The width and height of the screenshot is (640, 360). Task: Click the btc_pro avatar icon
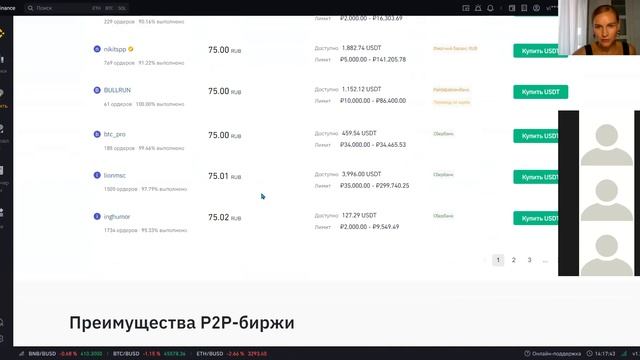click(x=97, y=134)
